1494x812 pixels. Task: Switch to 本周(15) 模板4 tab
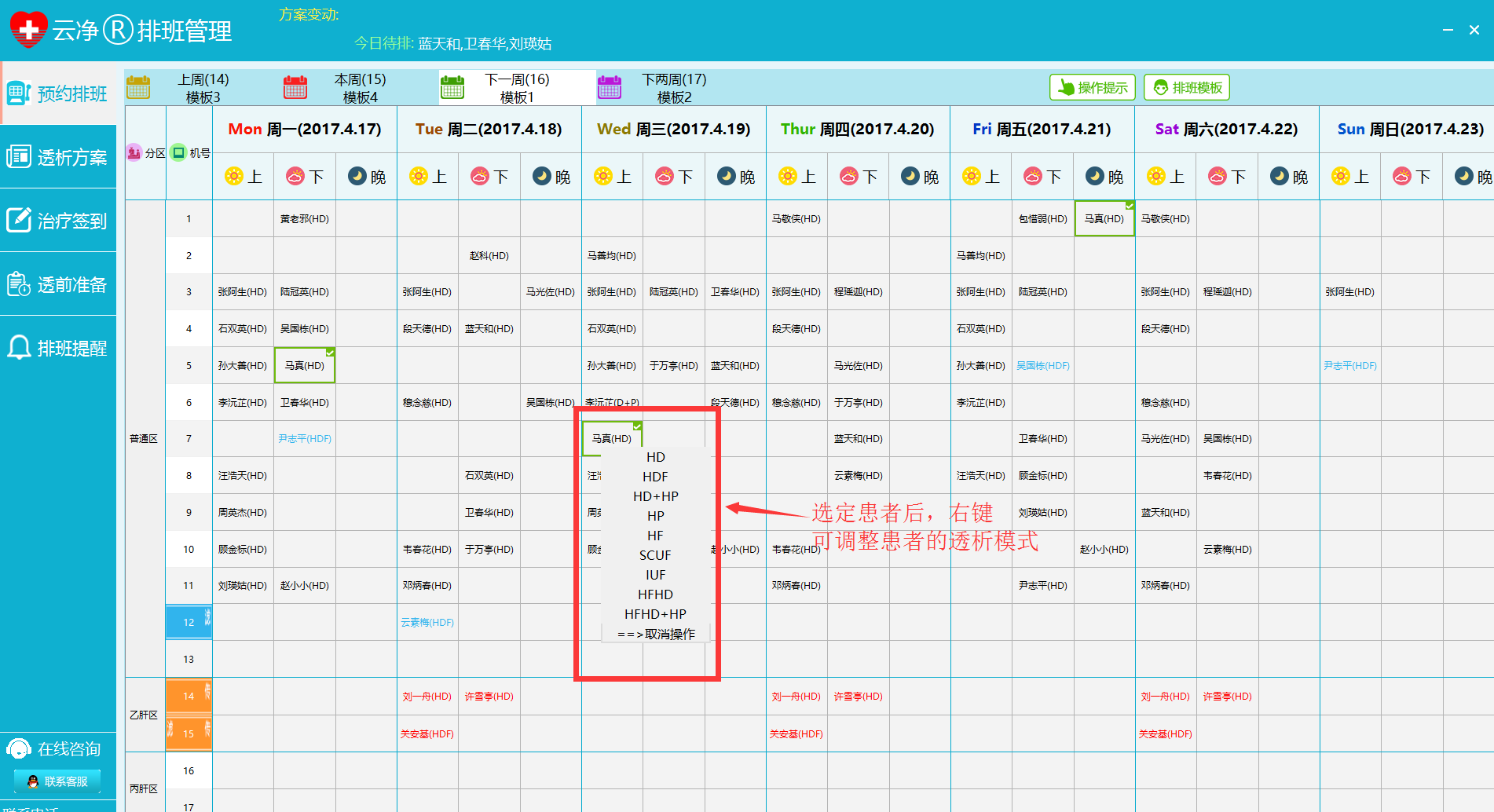coord(360,88)
